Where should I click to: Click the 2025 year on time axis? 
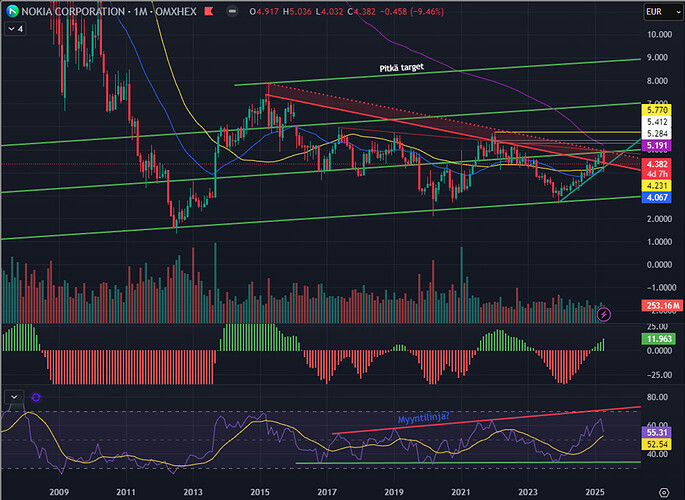595,492
